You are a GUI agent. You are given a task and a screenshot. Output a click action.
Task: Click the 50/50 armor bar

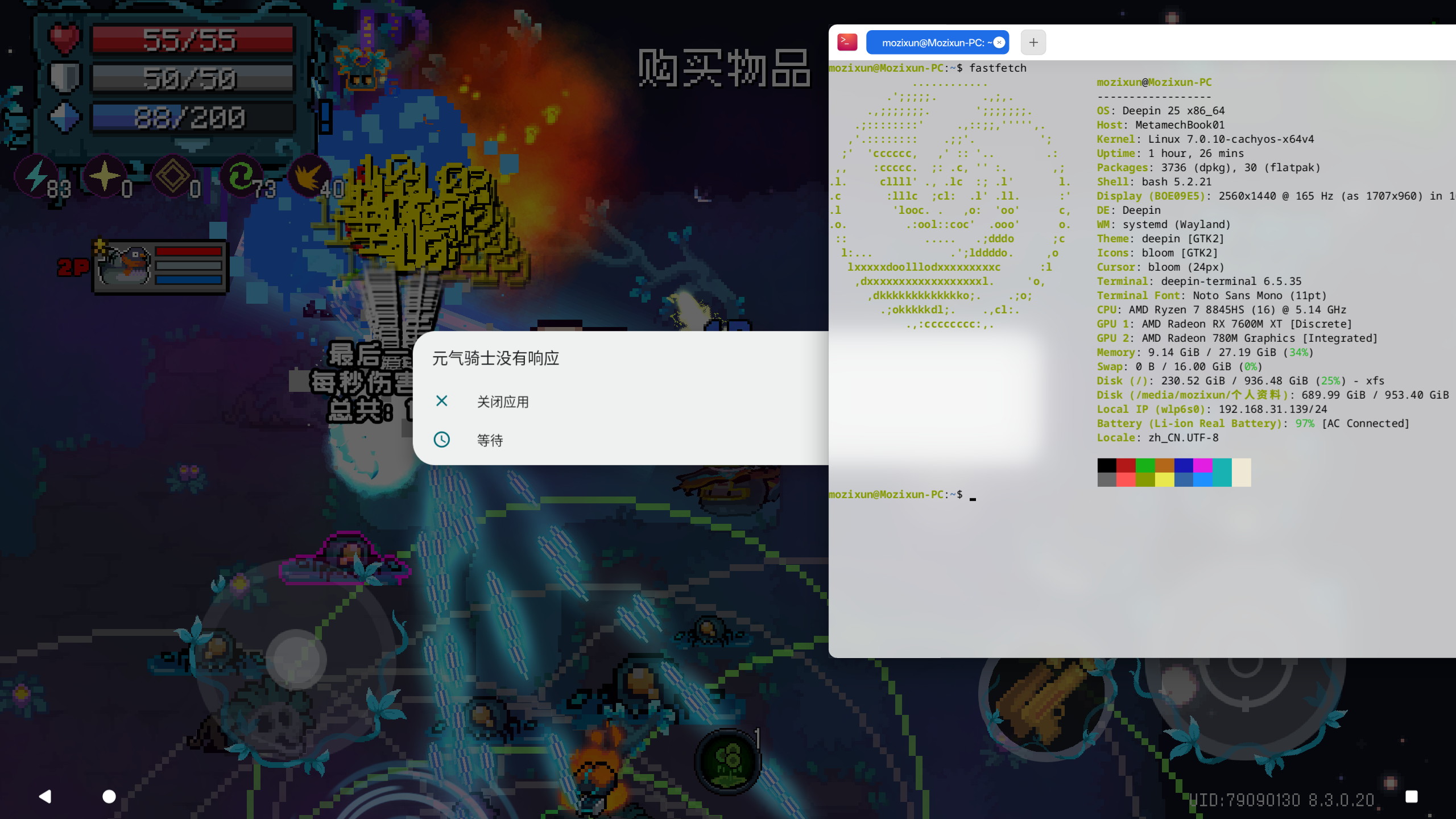pyautogui.click(x=192, y=78)
